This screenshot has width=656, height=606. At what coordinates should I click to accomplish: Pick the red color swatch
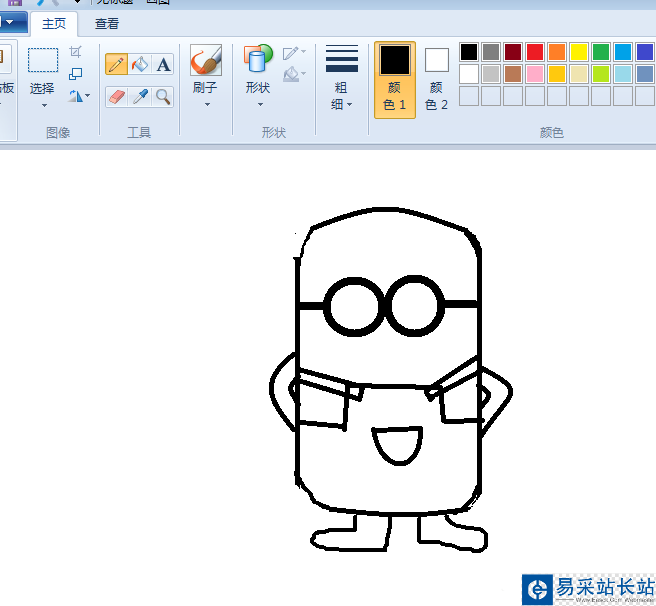click(x=535, y=52)
